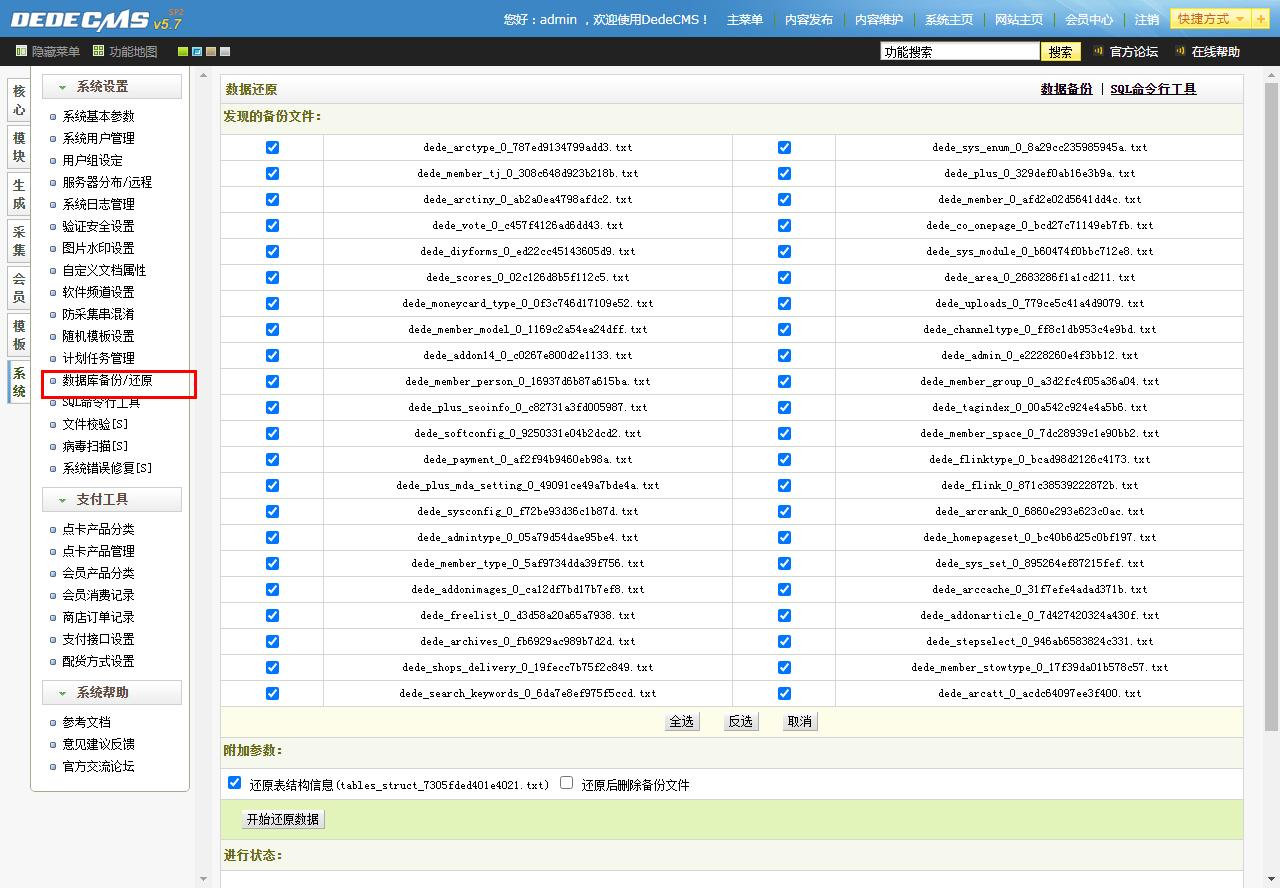
Task: Click the 搜索 search button
Action: point(1061,52)
